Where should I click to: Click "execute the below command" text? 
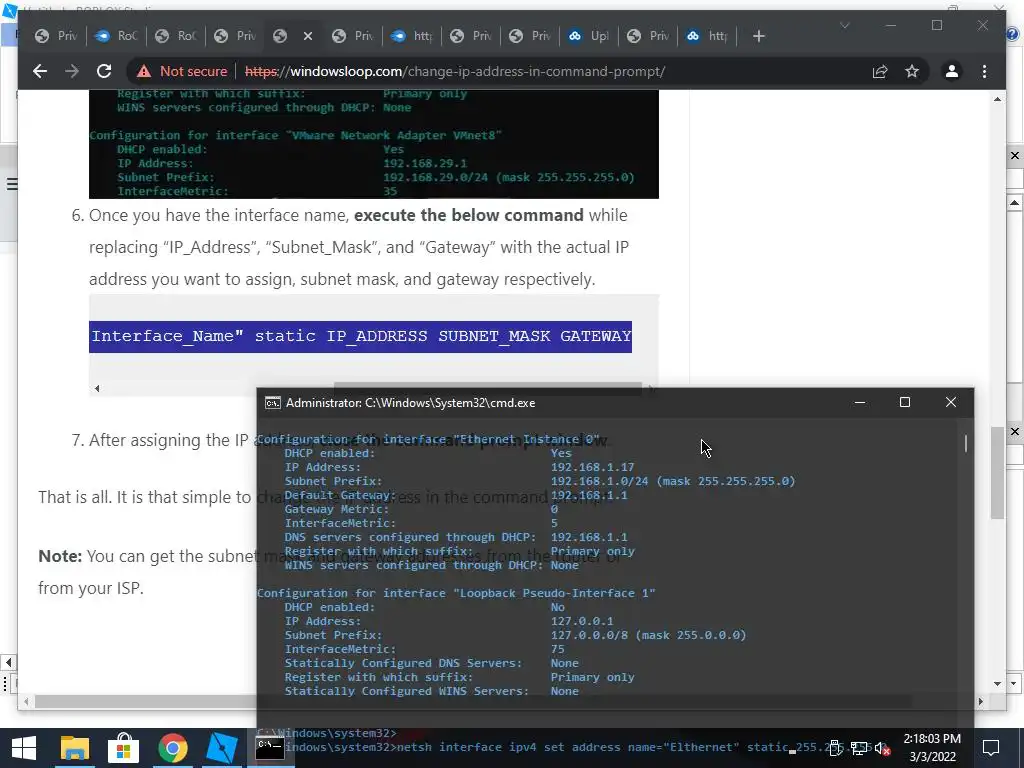coord(469,215)
